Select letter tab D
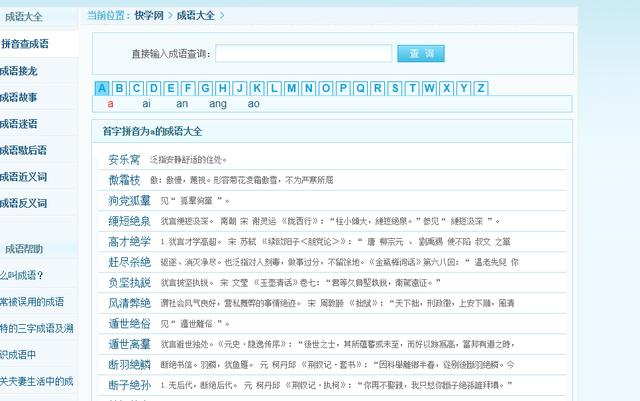Image resolution: width=640 pixels, height=401 pixels. 153,88
